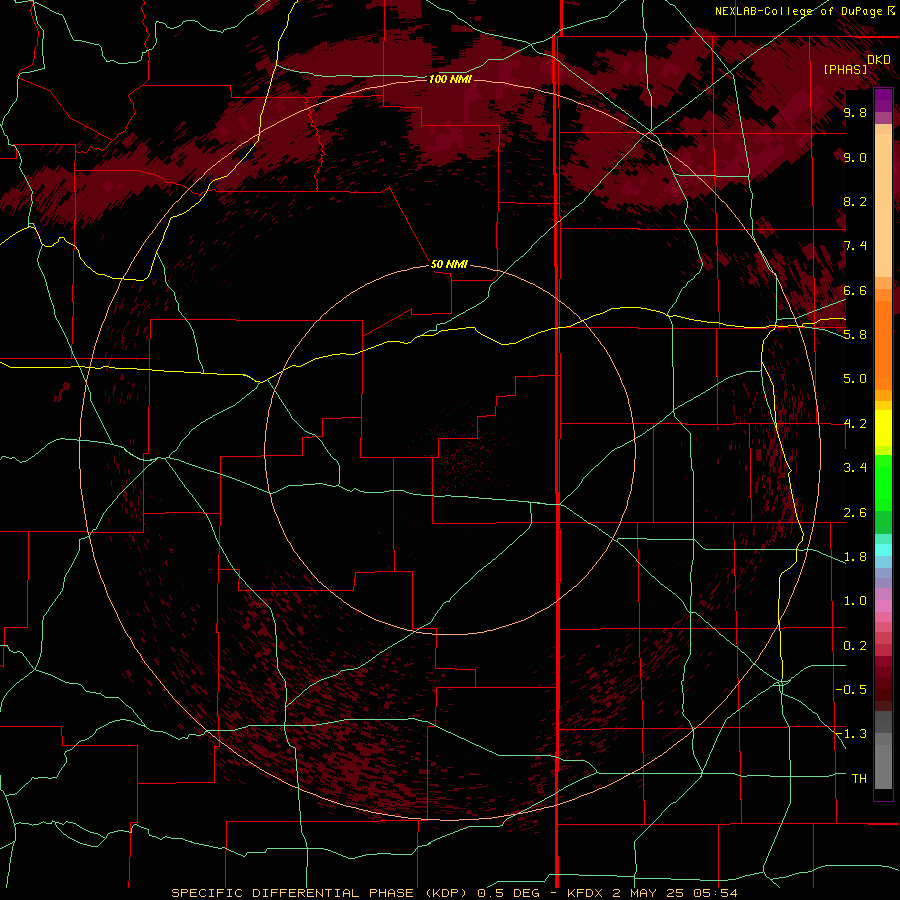
Task: Click the 5.8 legend value
Action: [855, 335]
